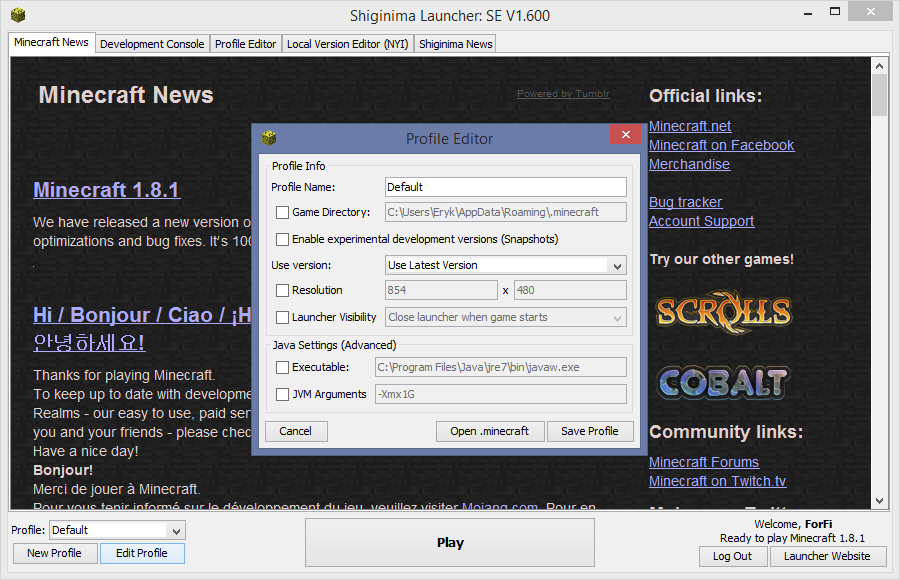Enable the JVM Arguments checkbox
The image size is (900, 580).
(x=282, y=395)
